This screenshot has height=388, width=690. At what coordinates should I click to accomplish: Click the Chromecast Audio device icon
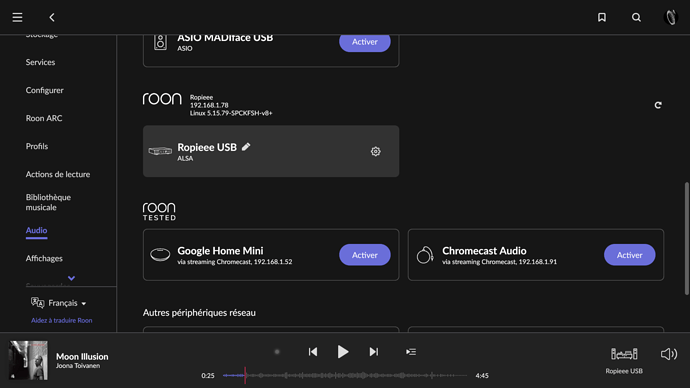[x=425, y=255]
